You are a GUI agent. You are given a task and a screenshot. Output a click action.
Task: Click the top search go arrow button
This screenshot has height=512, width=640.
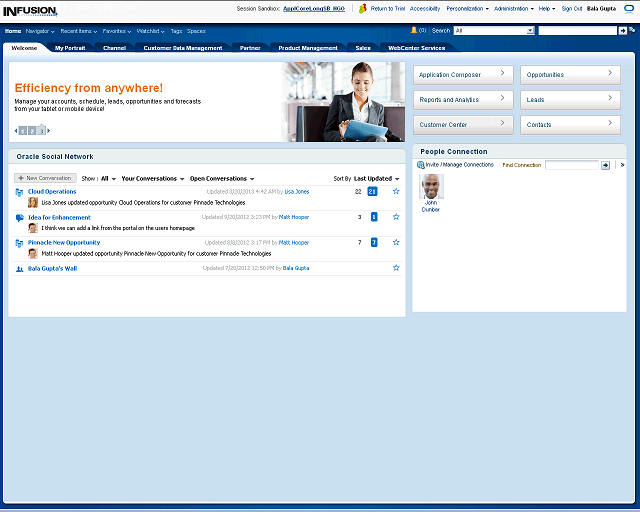[623, 31]
